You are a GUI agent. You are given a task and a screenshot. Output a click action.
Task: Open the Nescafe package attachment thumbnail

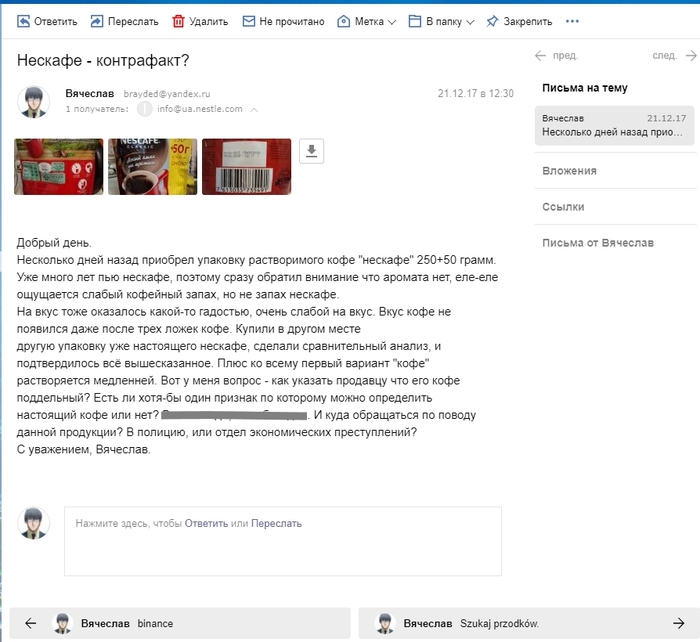coord(152,165)
